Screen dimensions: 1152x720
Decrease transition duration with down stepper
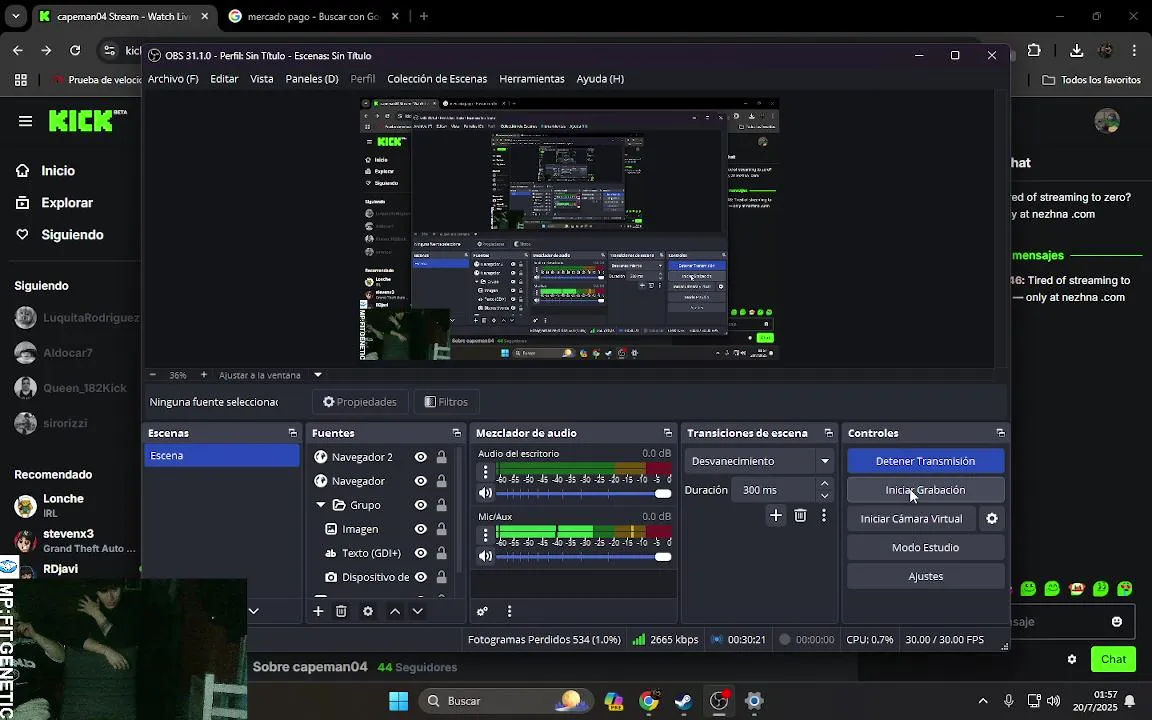824,496
